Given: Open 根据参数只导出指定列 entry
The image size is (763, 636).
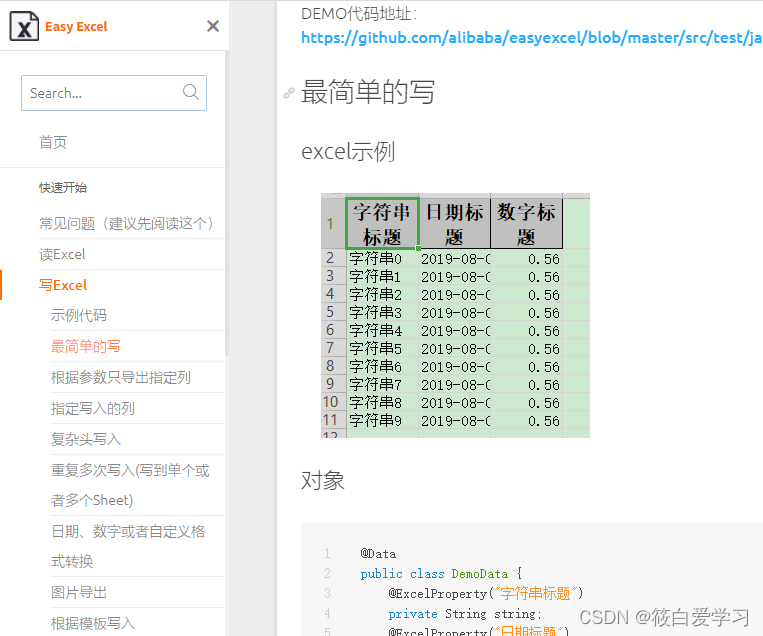Looking at the screenshot, I should coord(121,378).
